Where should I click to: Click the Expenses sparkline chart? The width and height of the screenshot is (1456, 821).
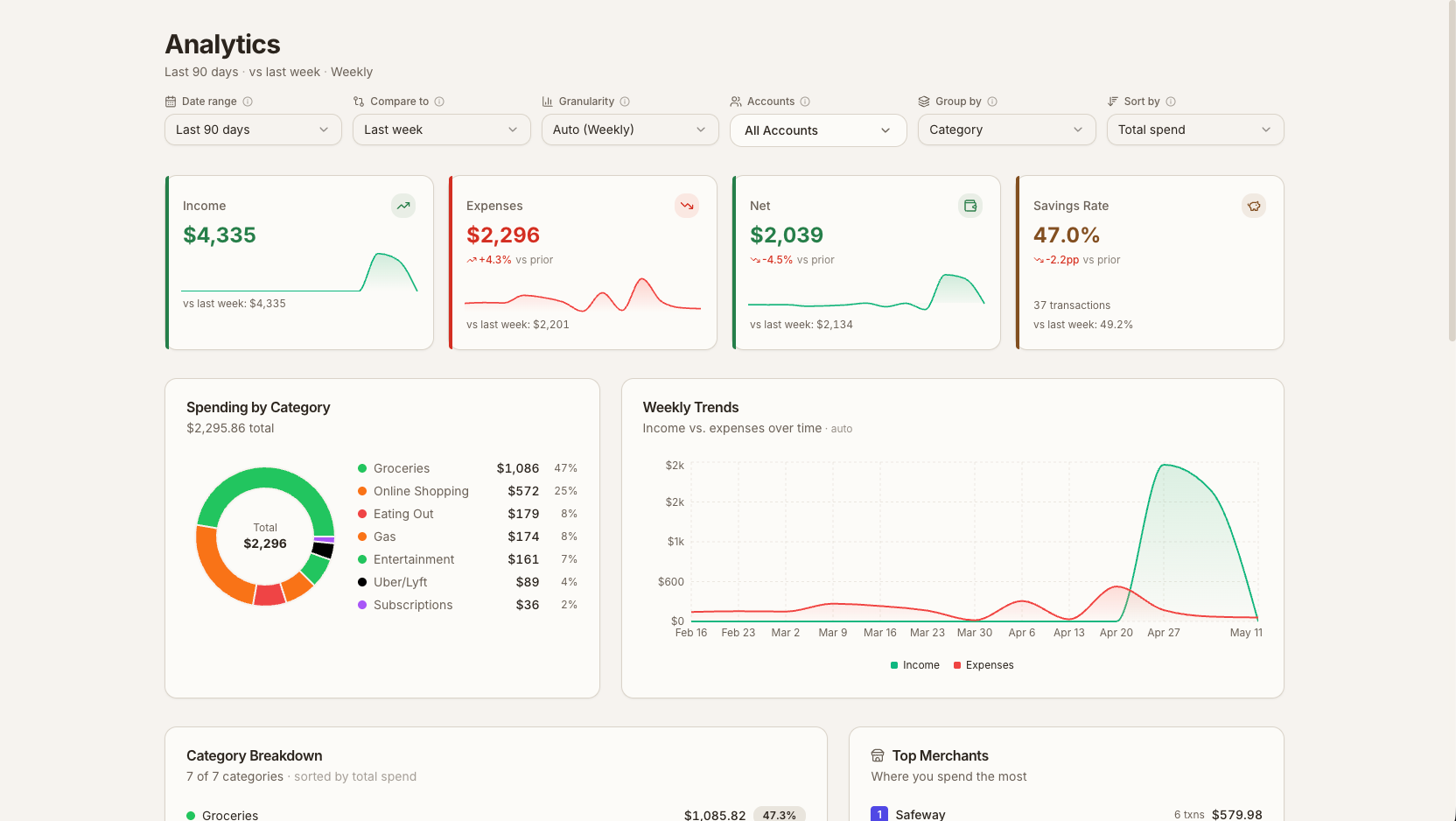pos(583,295)
